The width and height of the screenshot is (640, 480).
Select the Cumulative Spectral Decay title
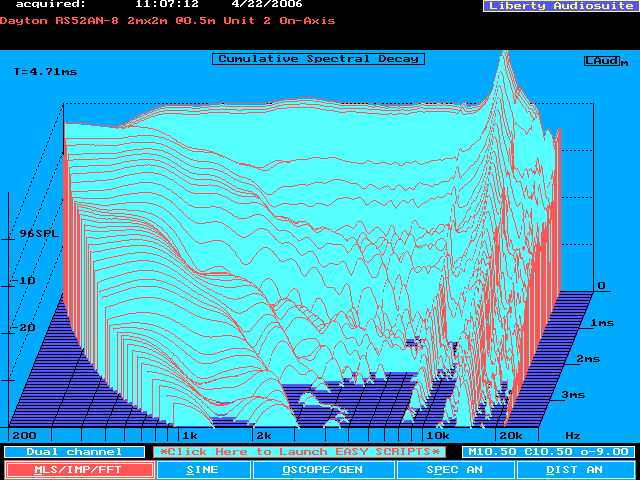pyautogui.click(x=318, y=59)
